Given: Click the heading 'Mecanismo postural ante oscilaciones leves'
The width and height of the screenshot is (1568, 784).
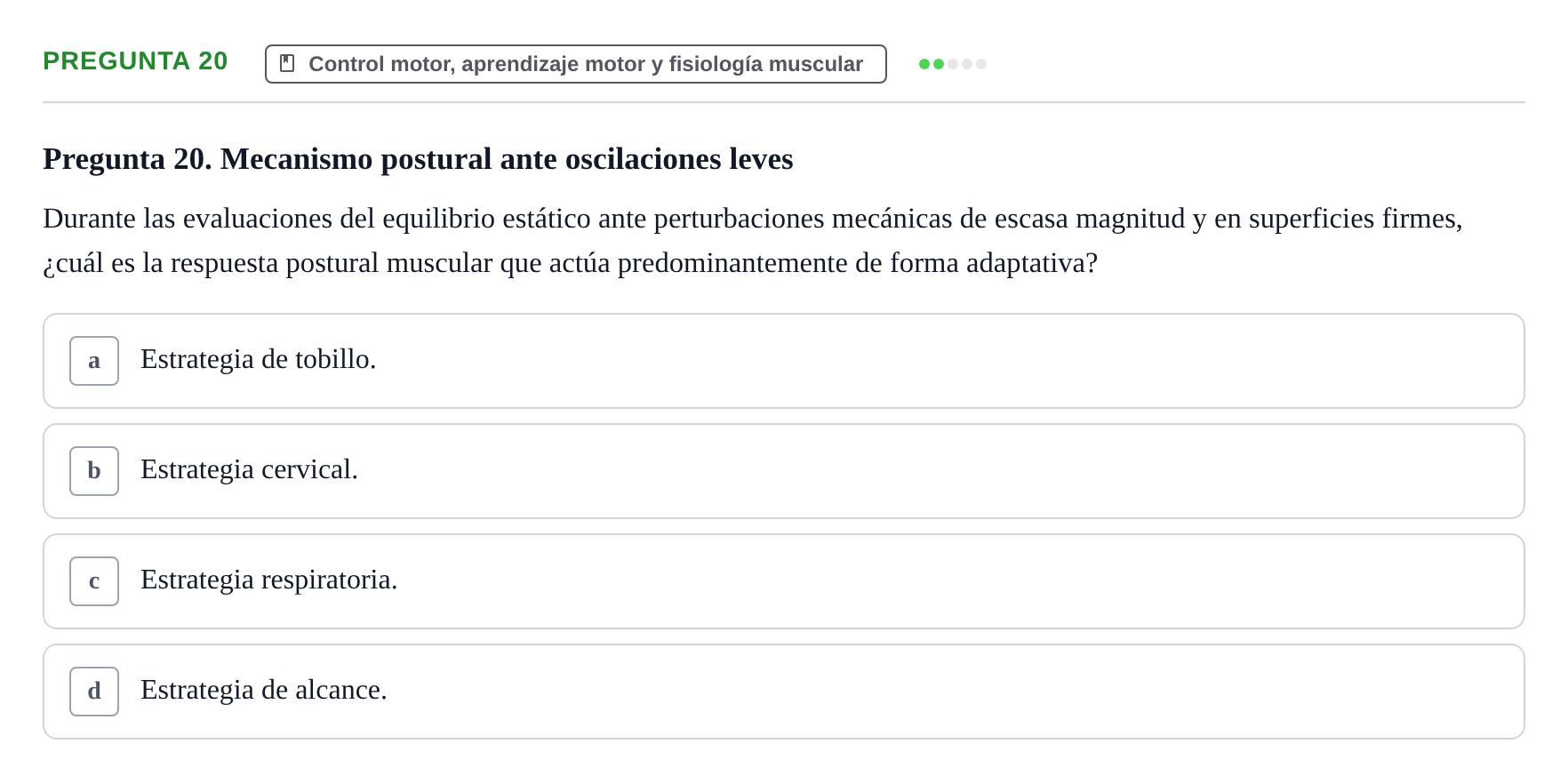Looking at the screenshot, I should (x=507, y=159).
